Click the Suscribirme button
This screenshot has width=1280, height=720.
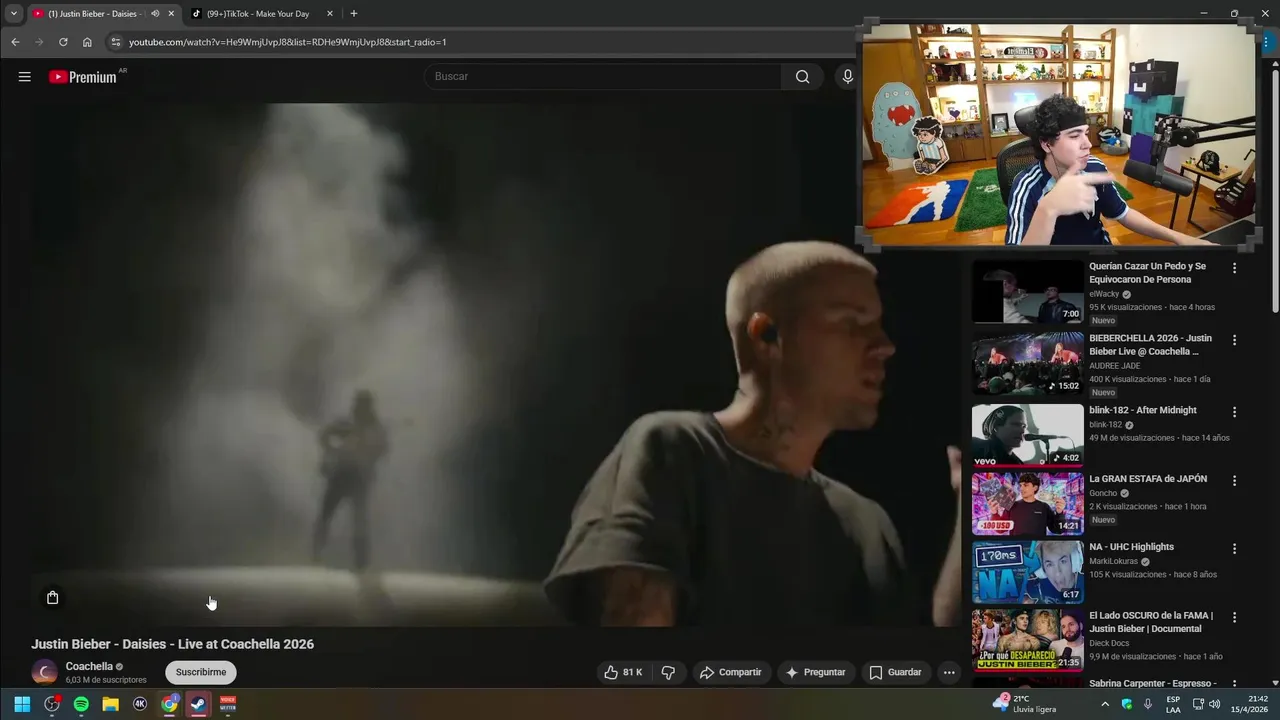pyautogui.click(x=201, y=672)
